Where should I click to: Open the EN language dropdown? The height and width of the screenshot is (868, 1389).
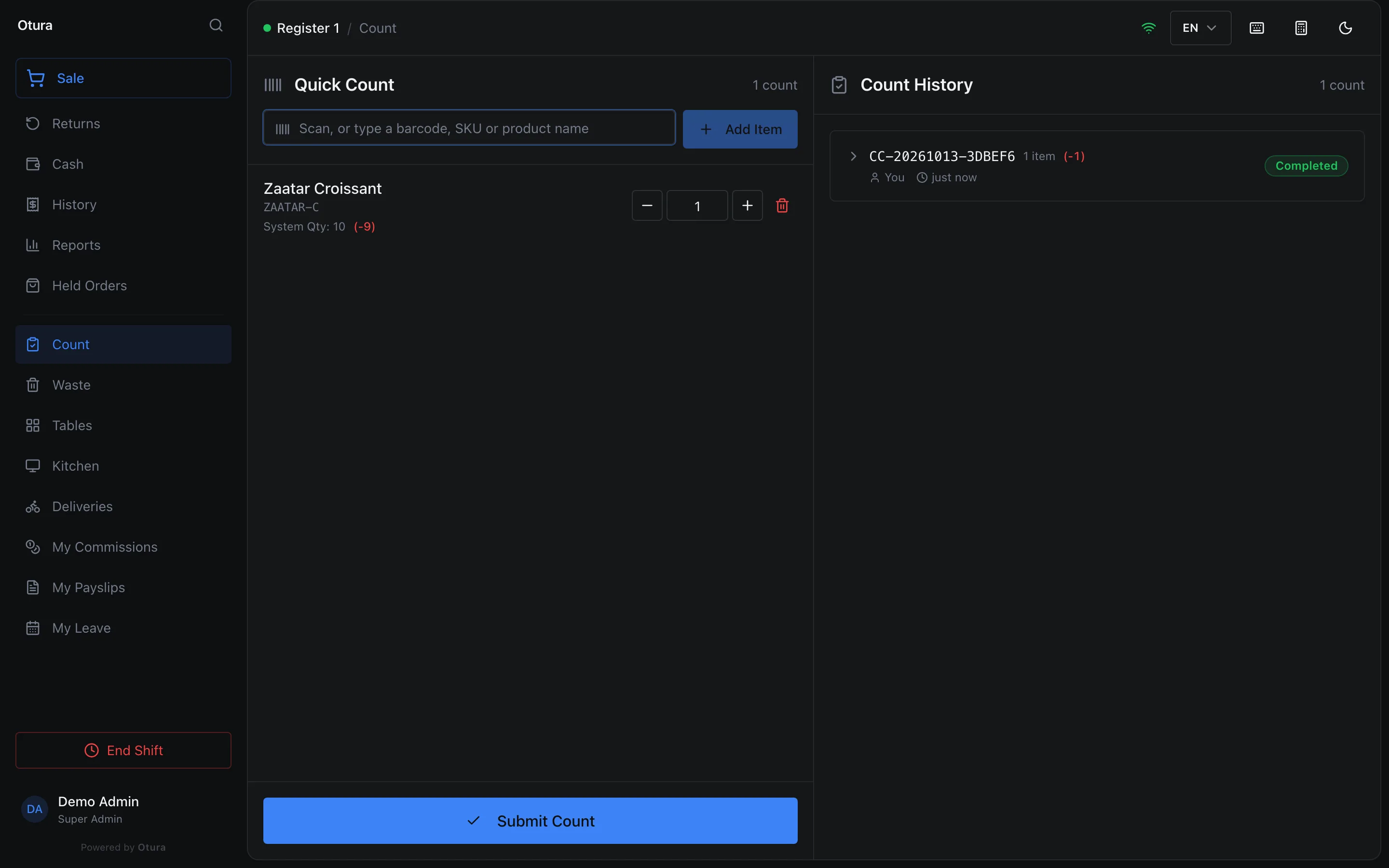point(1200,28)
